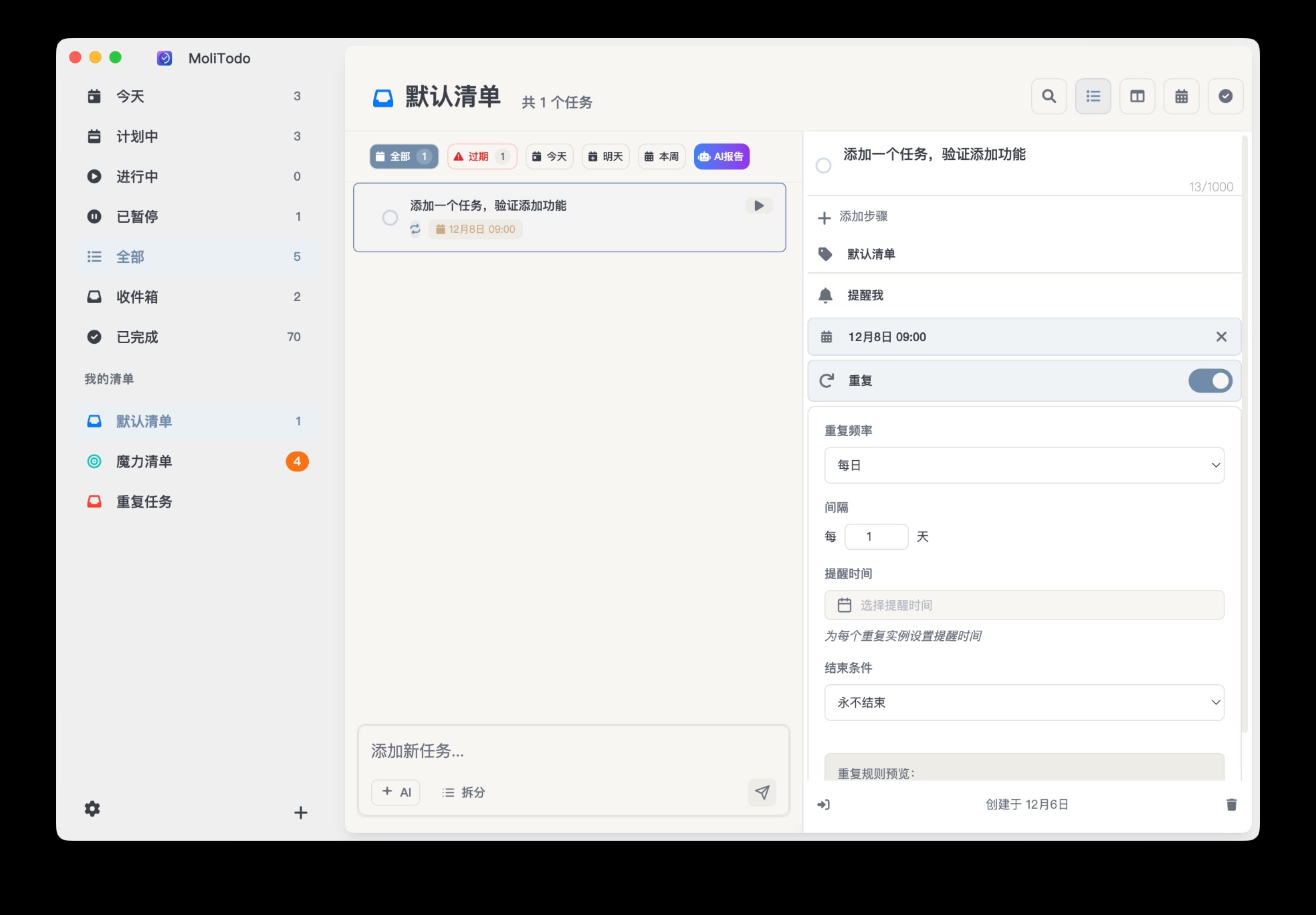Open calendar view icon in header

1181,96
